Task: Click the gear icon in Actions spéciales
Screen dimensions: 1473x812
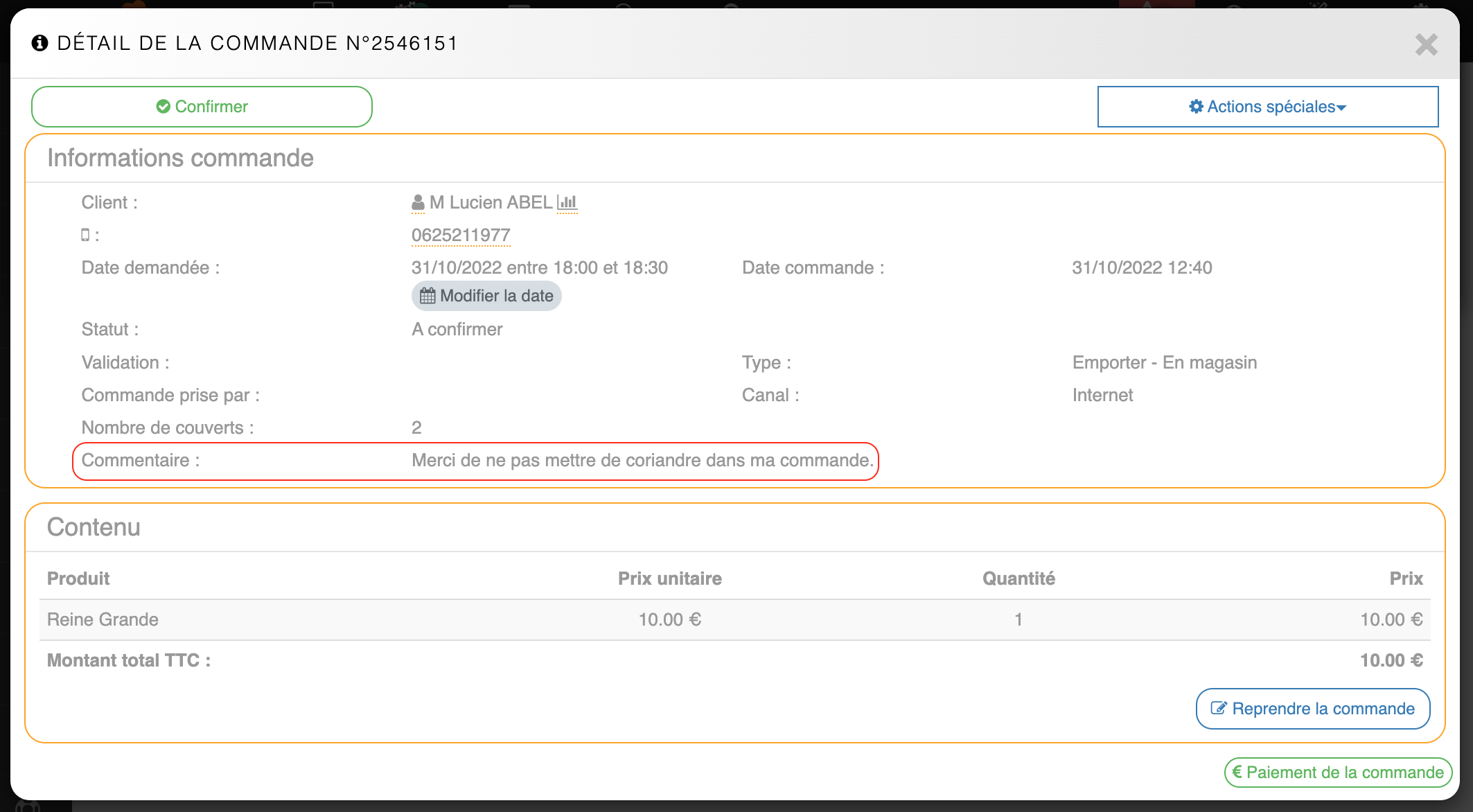Action: [x=1196, y=107]
